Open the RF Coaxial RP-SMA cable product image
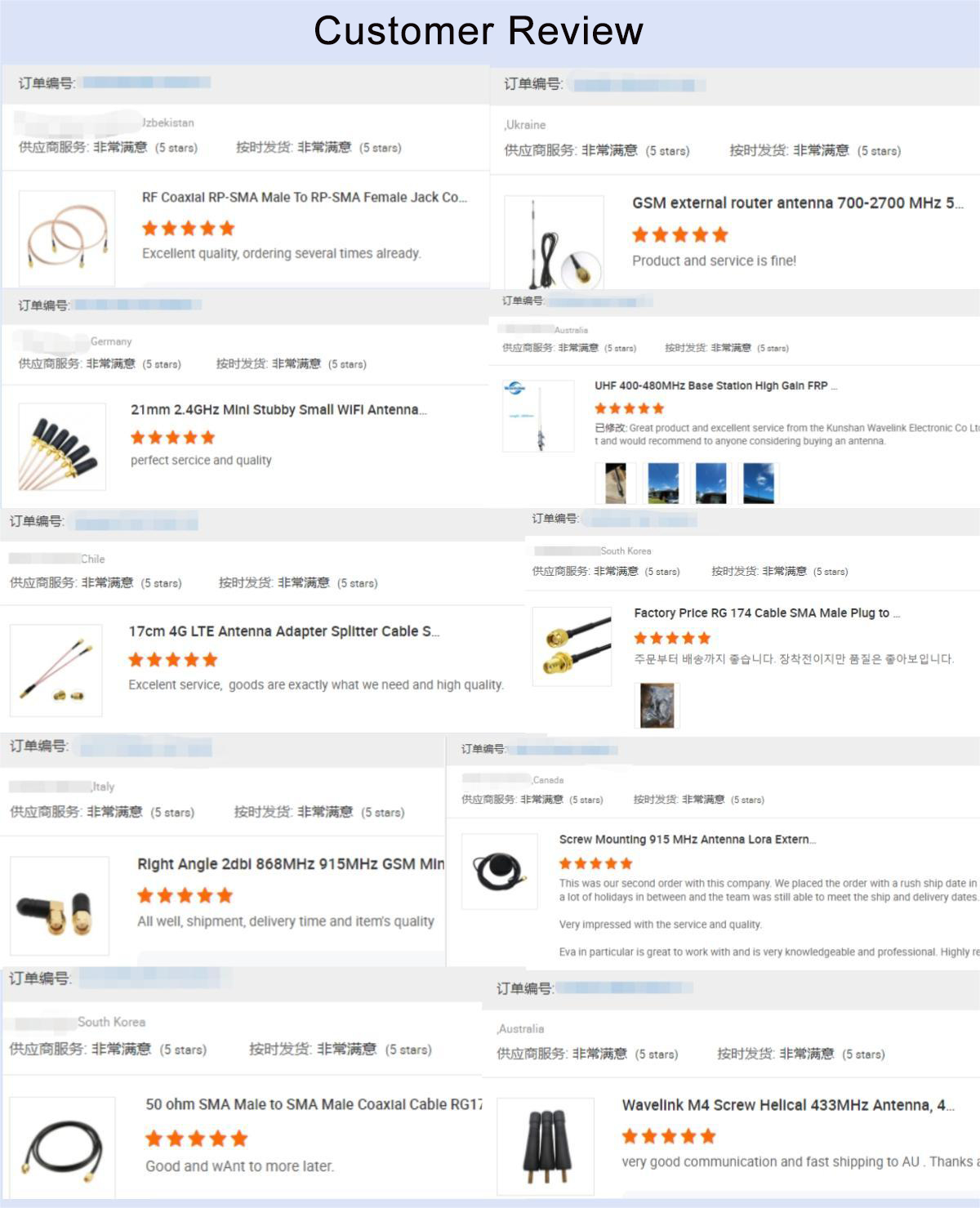 click(x=67, y=238)
